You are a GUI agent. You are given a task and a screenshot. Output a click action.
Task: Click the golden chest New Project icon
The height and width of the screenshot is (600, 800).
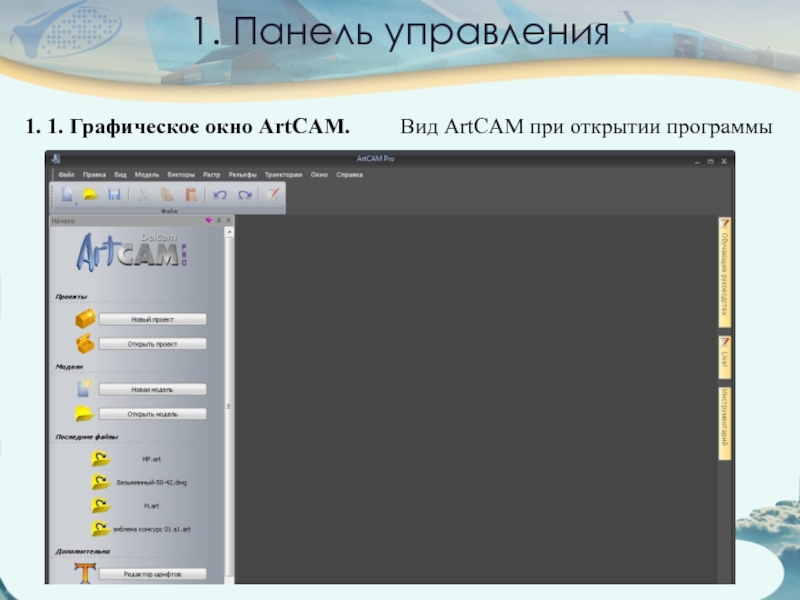(86, 319)
